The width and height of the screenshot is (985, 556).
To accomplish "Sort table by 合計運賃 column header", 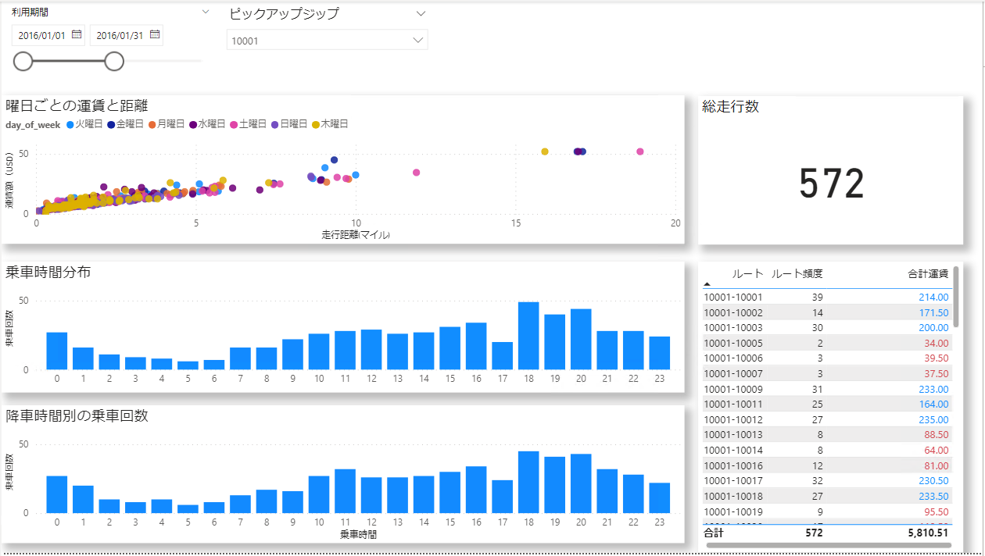I will pos(927,274).
